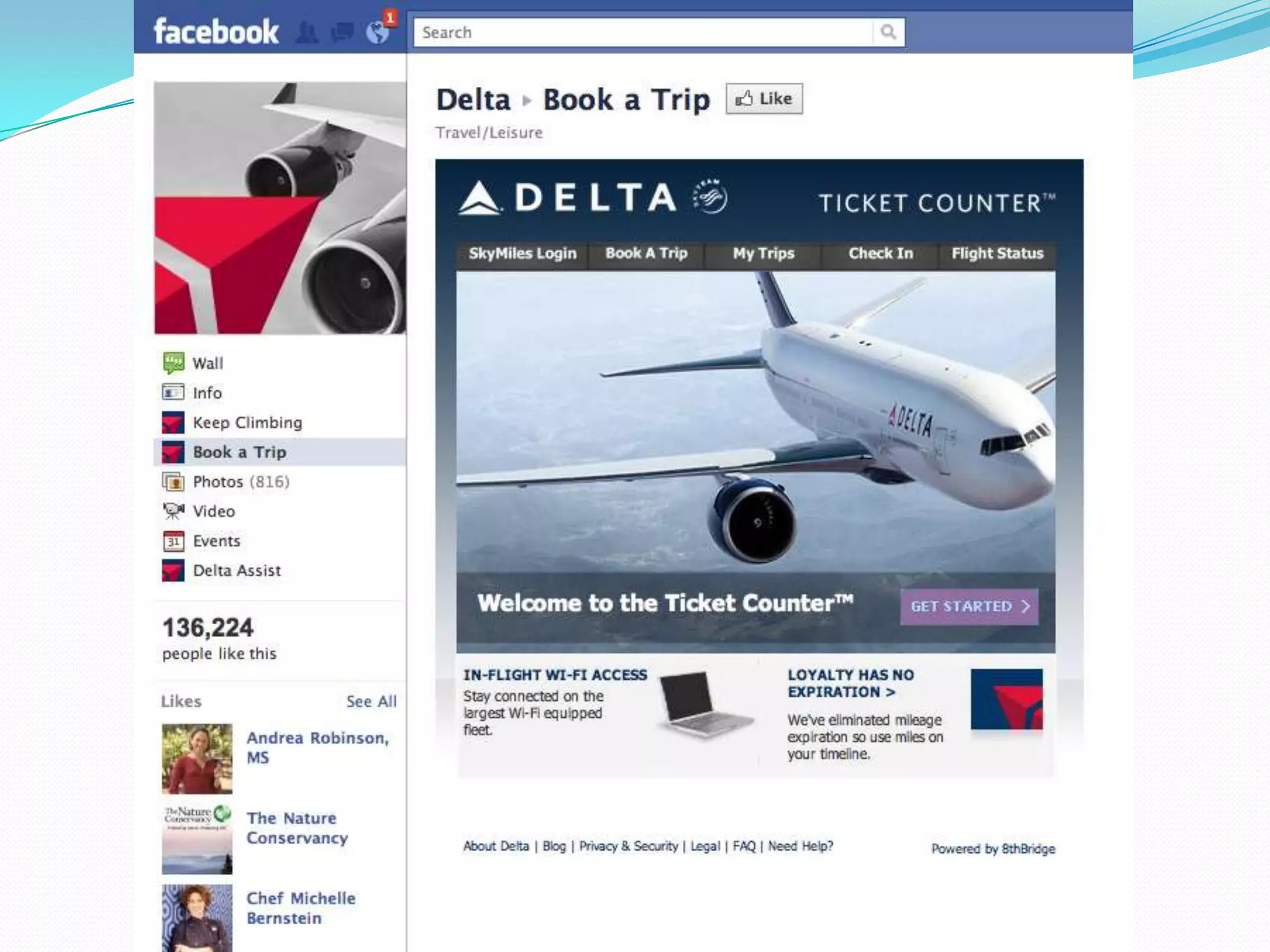
Task: Click the Photos sidebar icon
Action: [x=173, y=482]
